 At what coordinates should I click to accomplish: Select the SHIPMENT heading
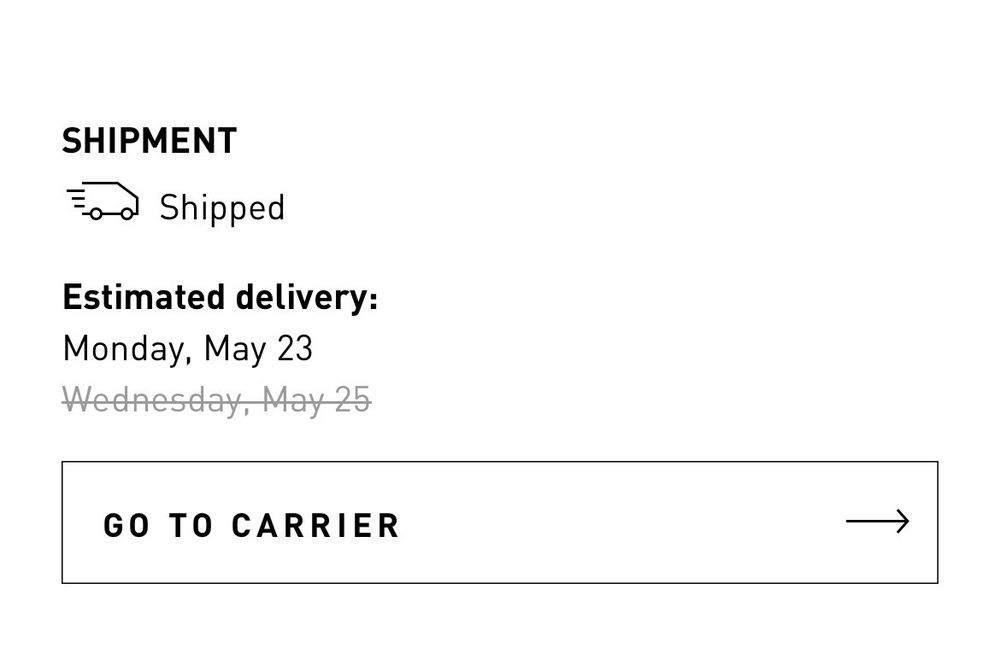(x=149, y=141)
